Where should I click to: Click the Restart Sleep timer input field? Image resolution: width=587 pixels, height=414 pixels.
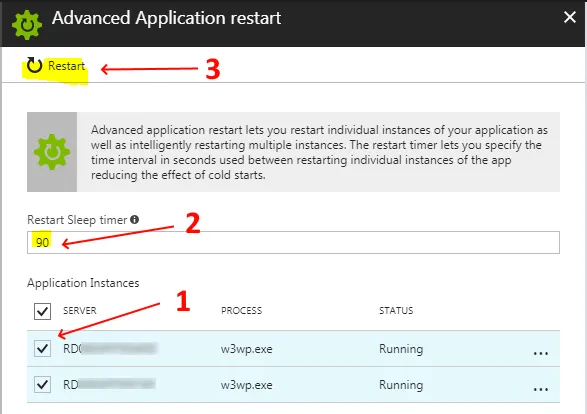click(293, 243)
